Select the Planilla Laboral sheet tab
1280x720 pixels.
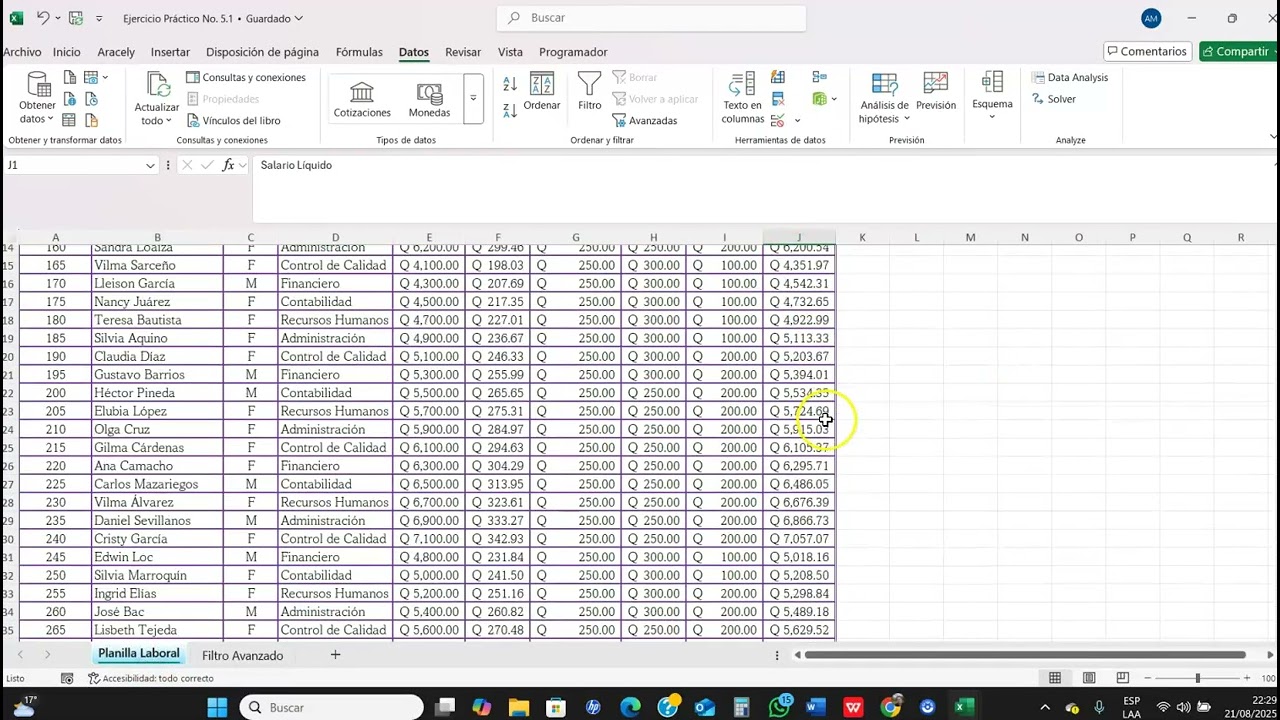point(139,654)
